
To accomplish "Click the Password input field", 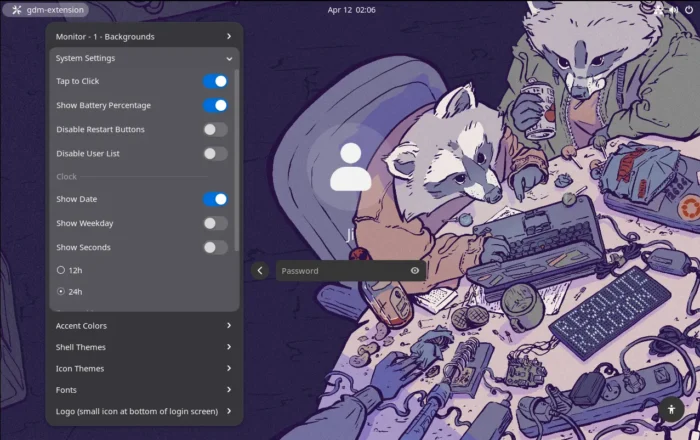I will coord(340,270).
